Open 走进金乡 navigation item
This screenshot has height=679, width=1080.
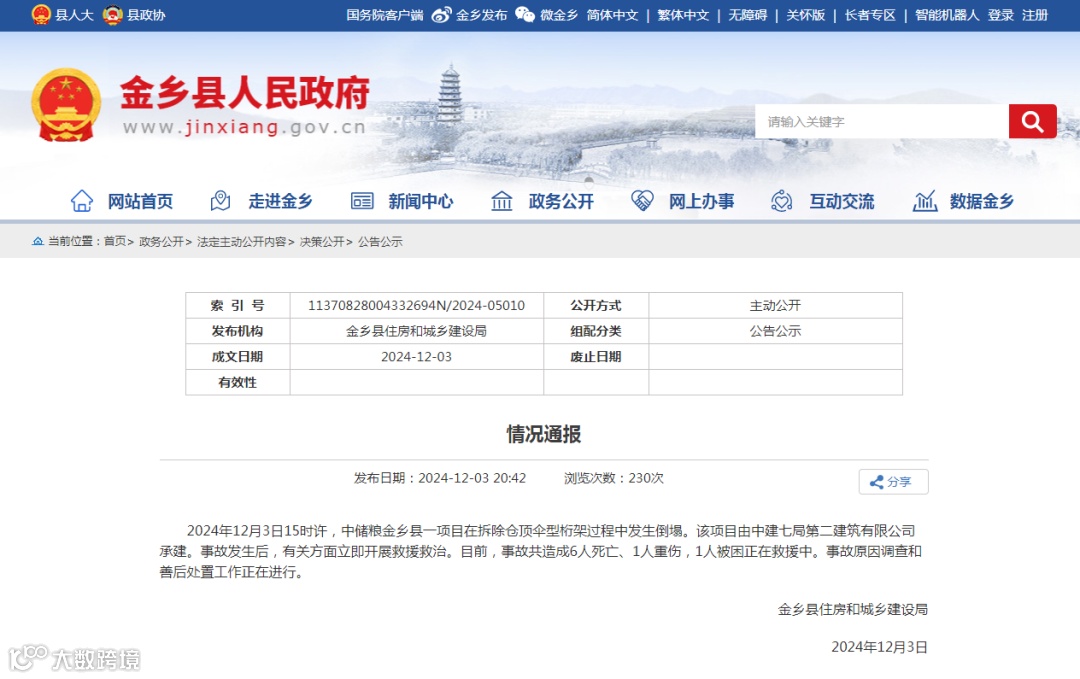(280, 201)
